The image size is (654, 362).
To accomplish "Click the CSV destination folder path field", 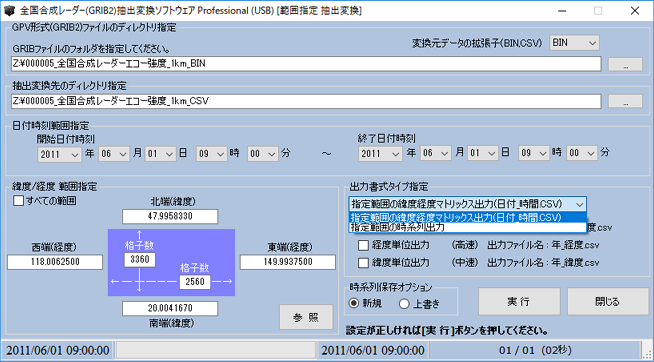I will pos(306,101).
